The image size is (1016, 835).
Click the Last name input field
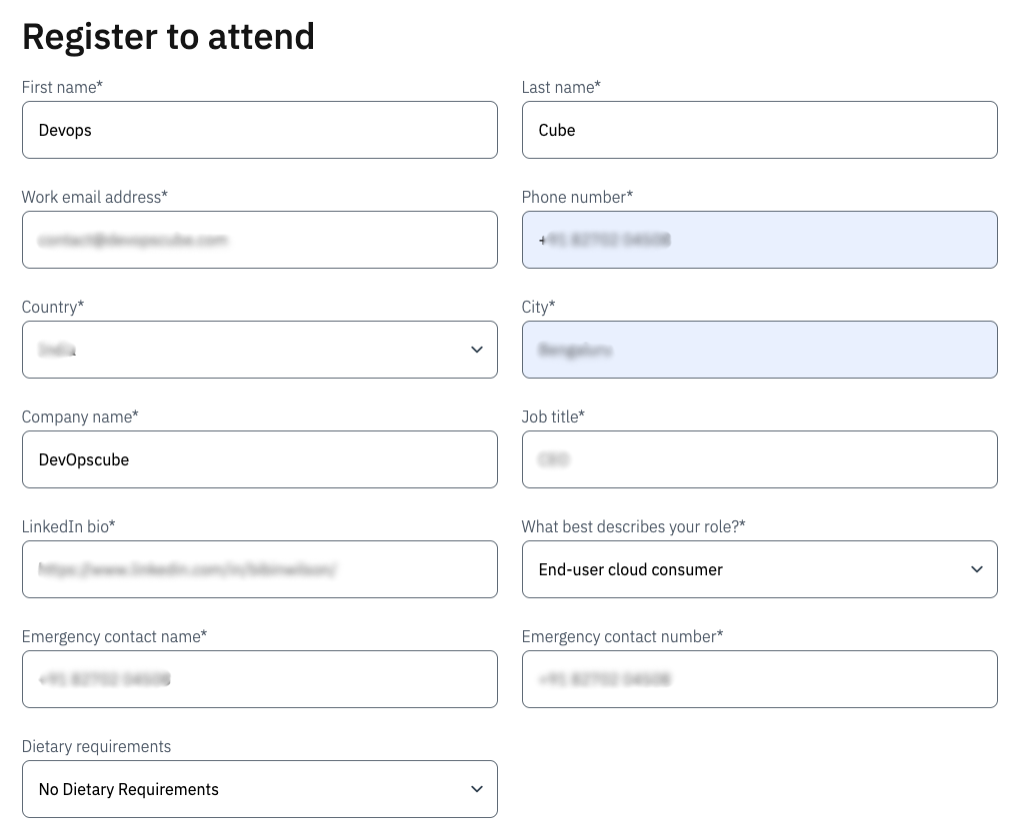coord(760,130)
